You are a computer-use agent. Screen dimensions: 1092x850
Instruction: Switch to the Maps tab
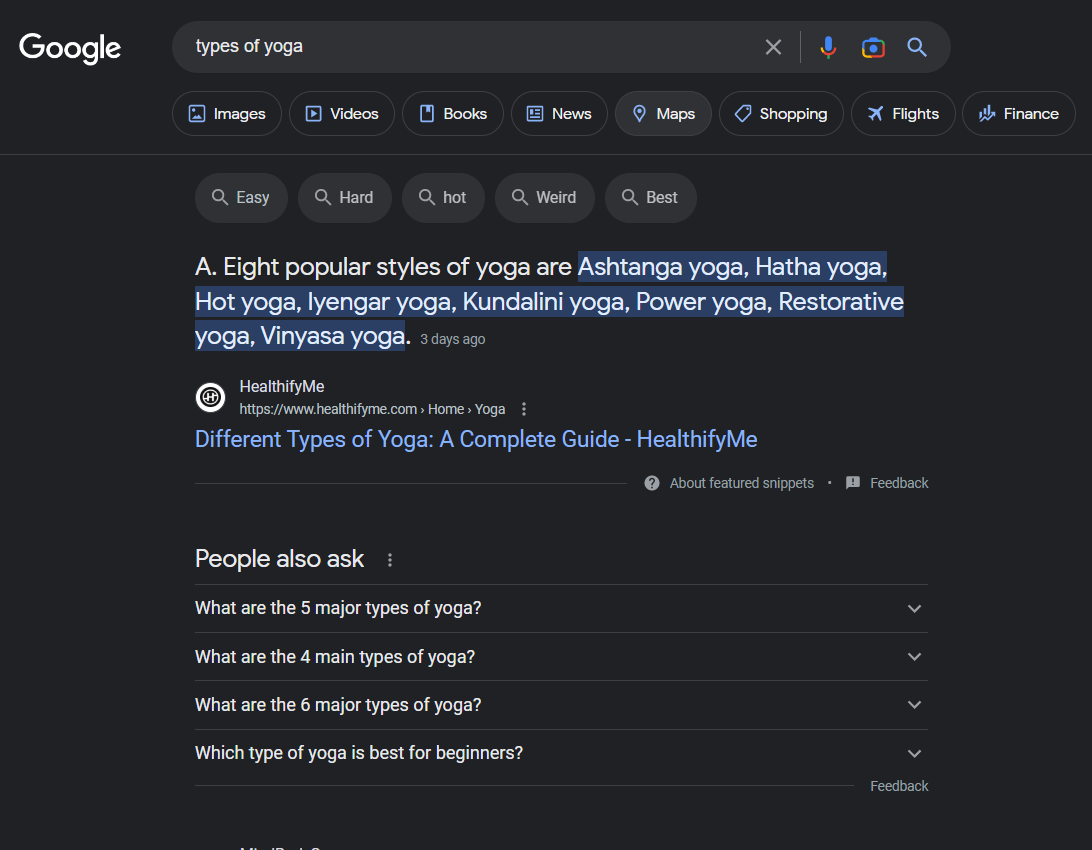(663, 113)
